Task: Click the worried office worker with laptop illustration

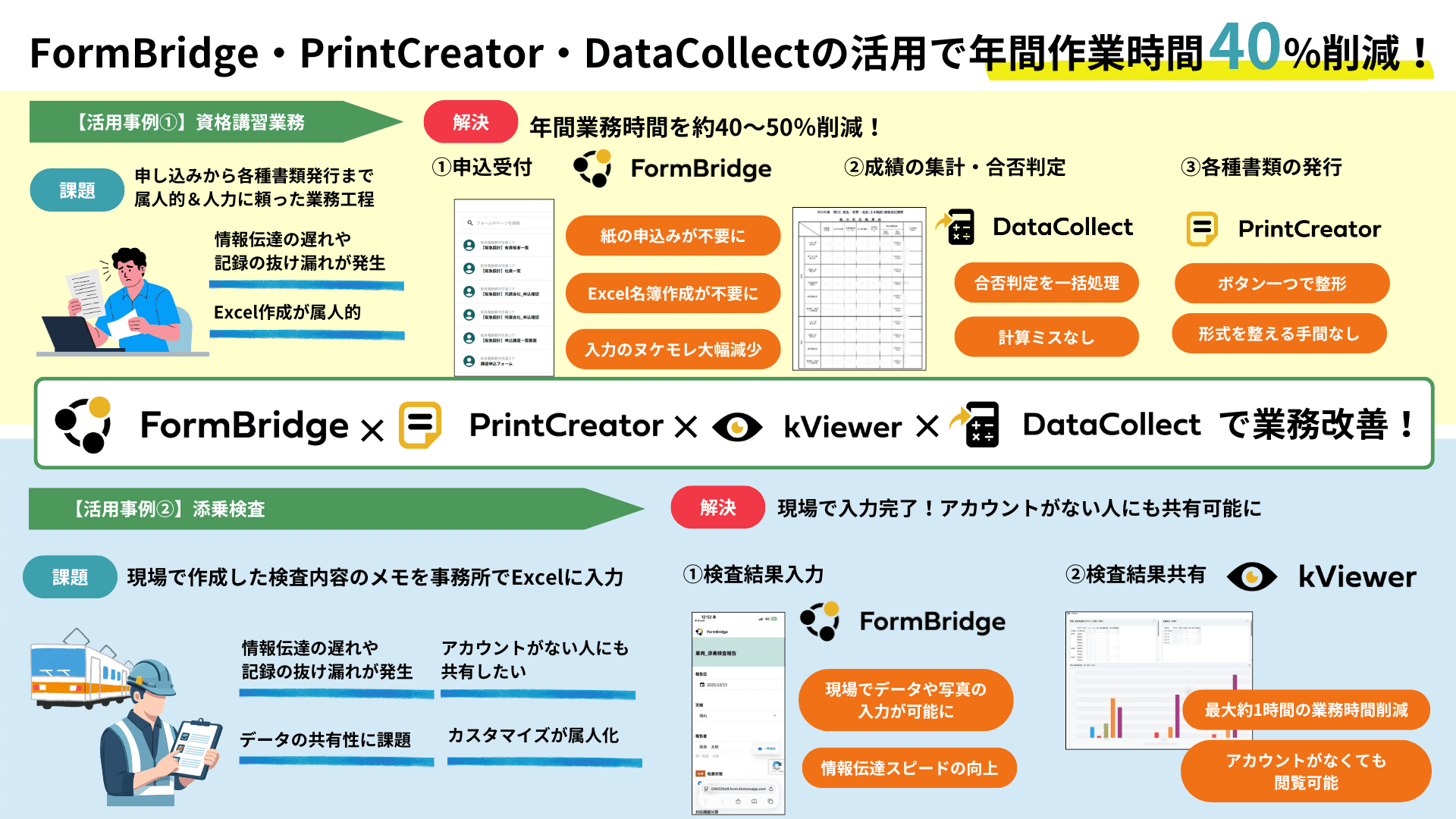Action: pyautogui.click(x=121, y=302)
